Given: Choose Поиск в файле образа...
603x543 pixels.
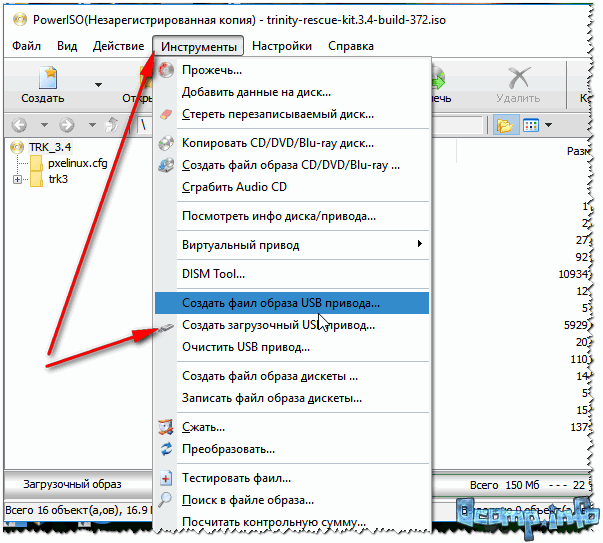Looking at the screenshot, I should (x=292, y=500).
